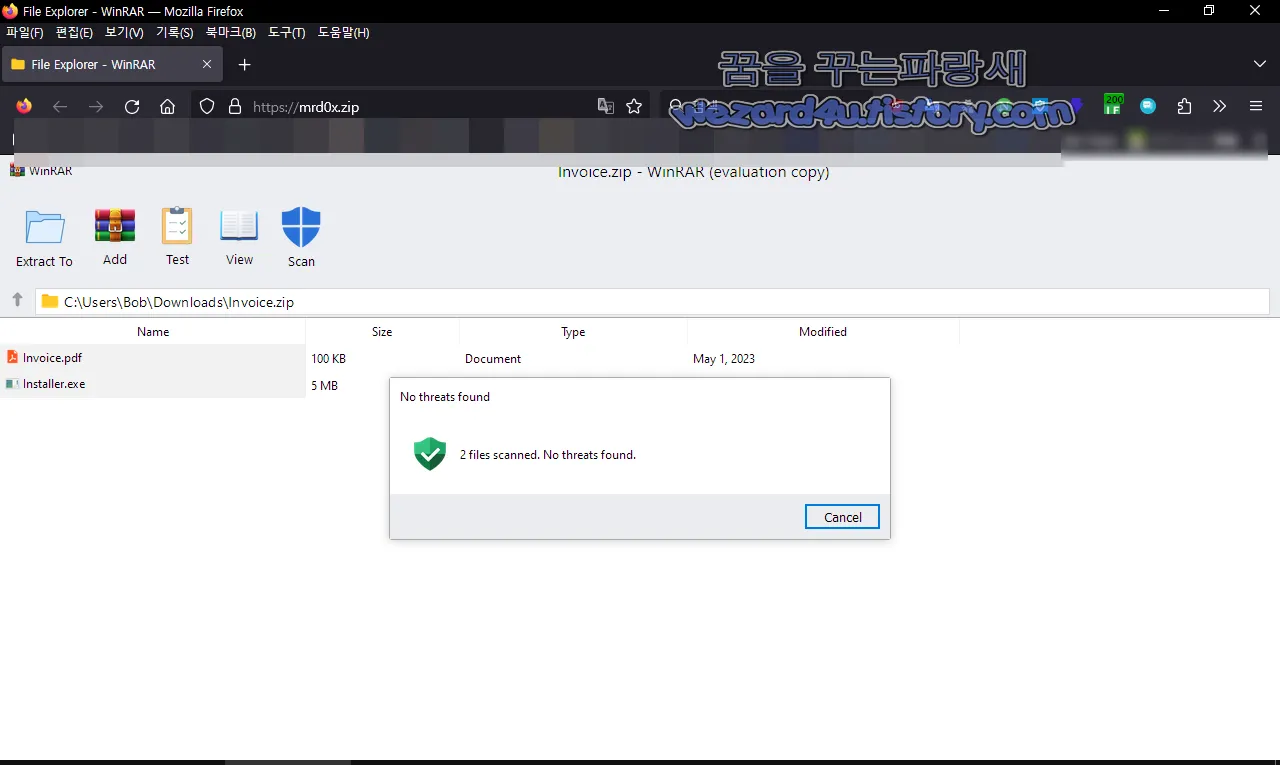Open the 편집(E) menu

tap(74, 32)
